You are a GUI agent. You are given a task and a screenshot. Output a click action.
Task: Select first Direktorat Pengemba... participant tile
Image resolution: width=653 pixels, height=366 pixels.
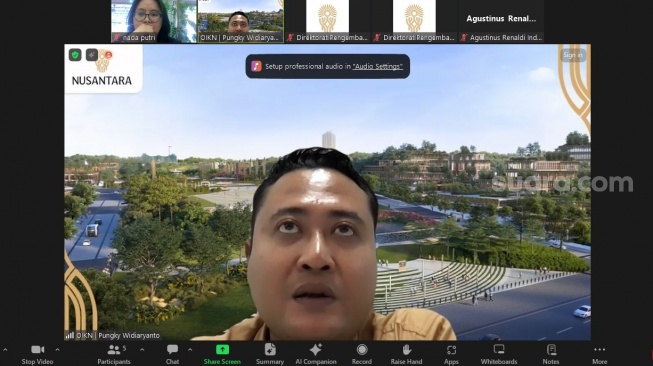pos(327,21)
